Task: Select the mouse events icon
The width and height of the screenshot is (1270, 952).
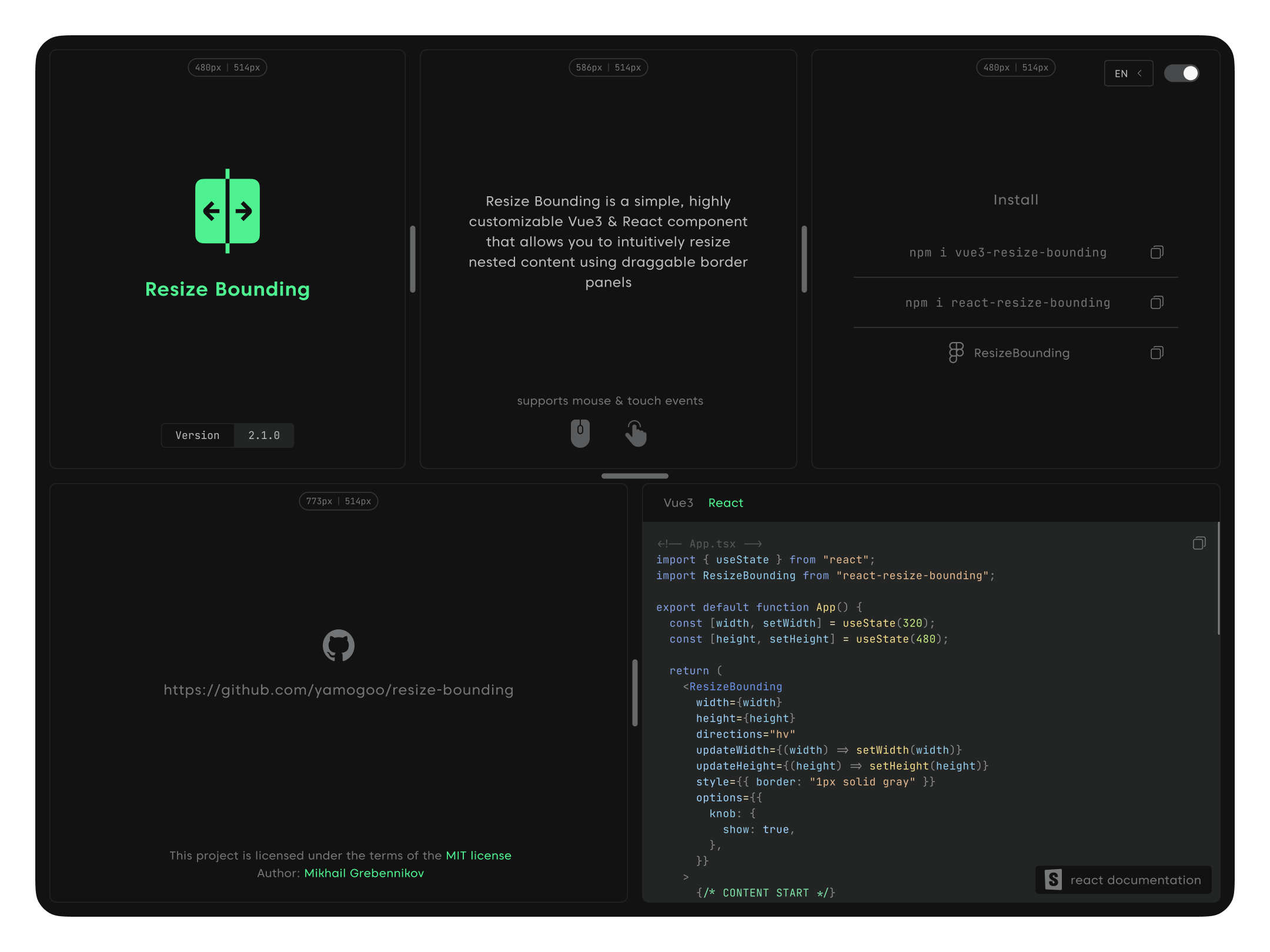Action: [580, 433]
